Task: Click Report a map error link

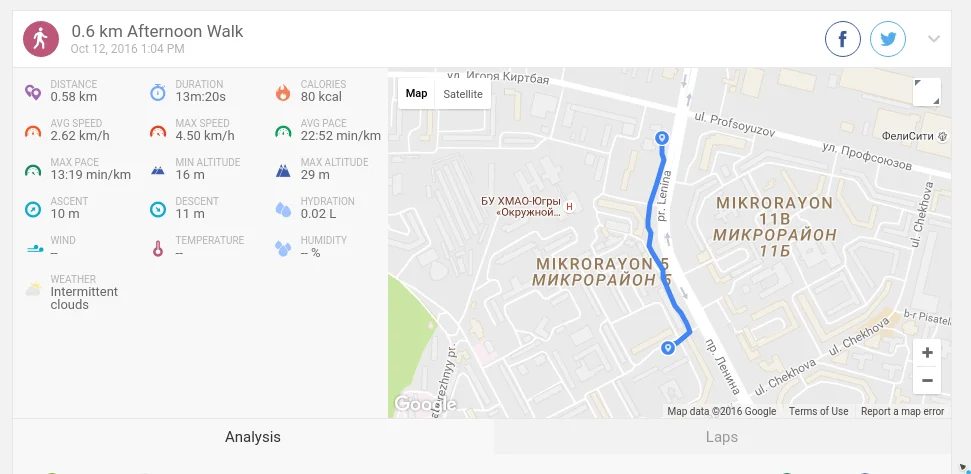Action: (x=902, y=411)
